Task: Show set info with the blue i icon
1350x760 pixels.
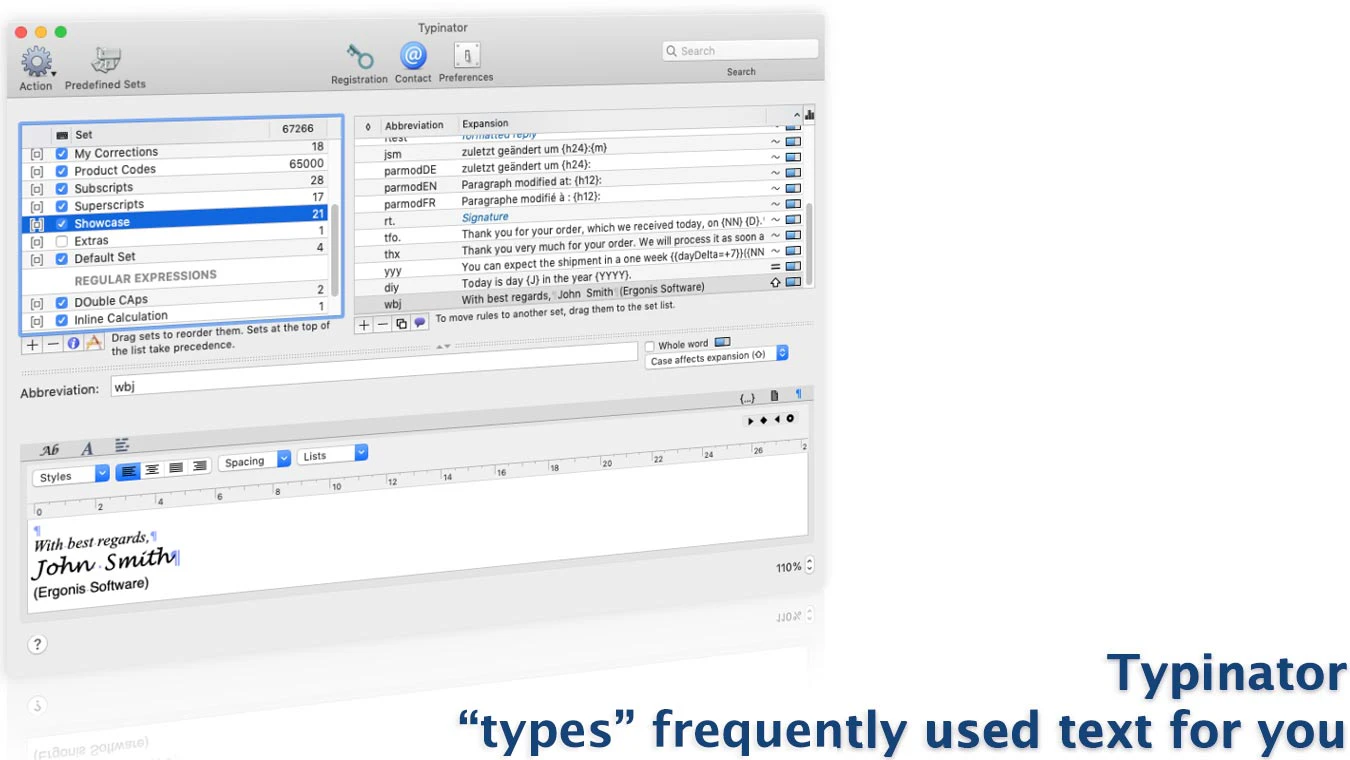Action: coord(74,343)
